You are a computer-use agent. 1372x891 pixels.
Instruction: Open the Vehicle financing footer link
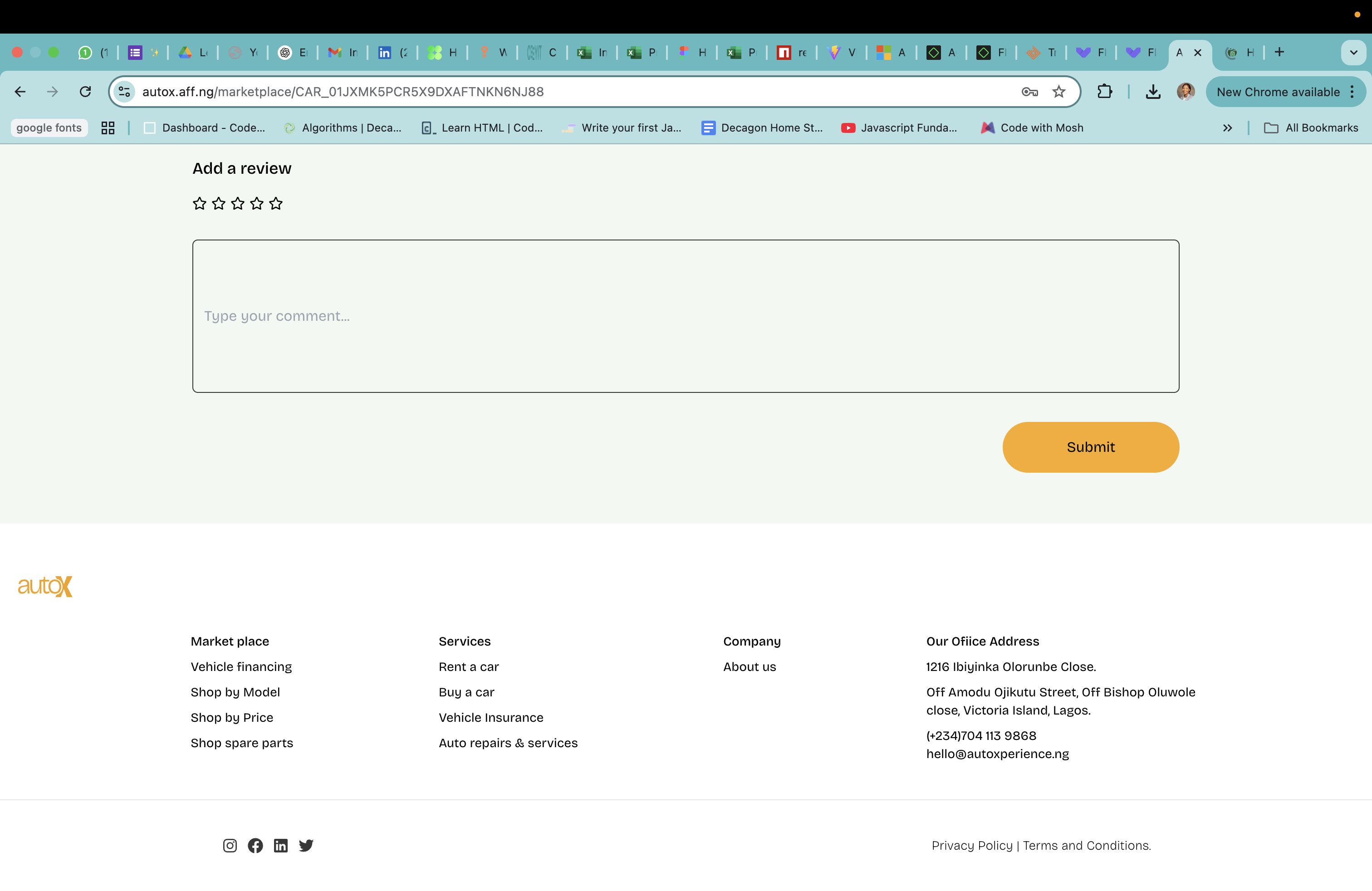click(x=241, y=667)
